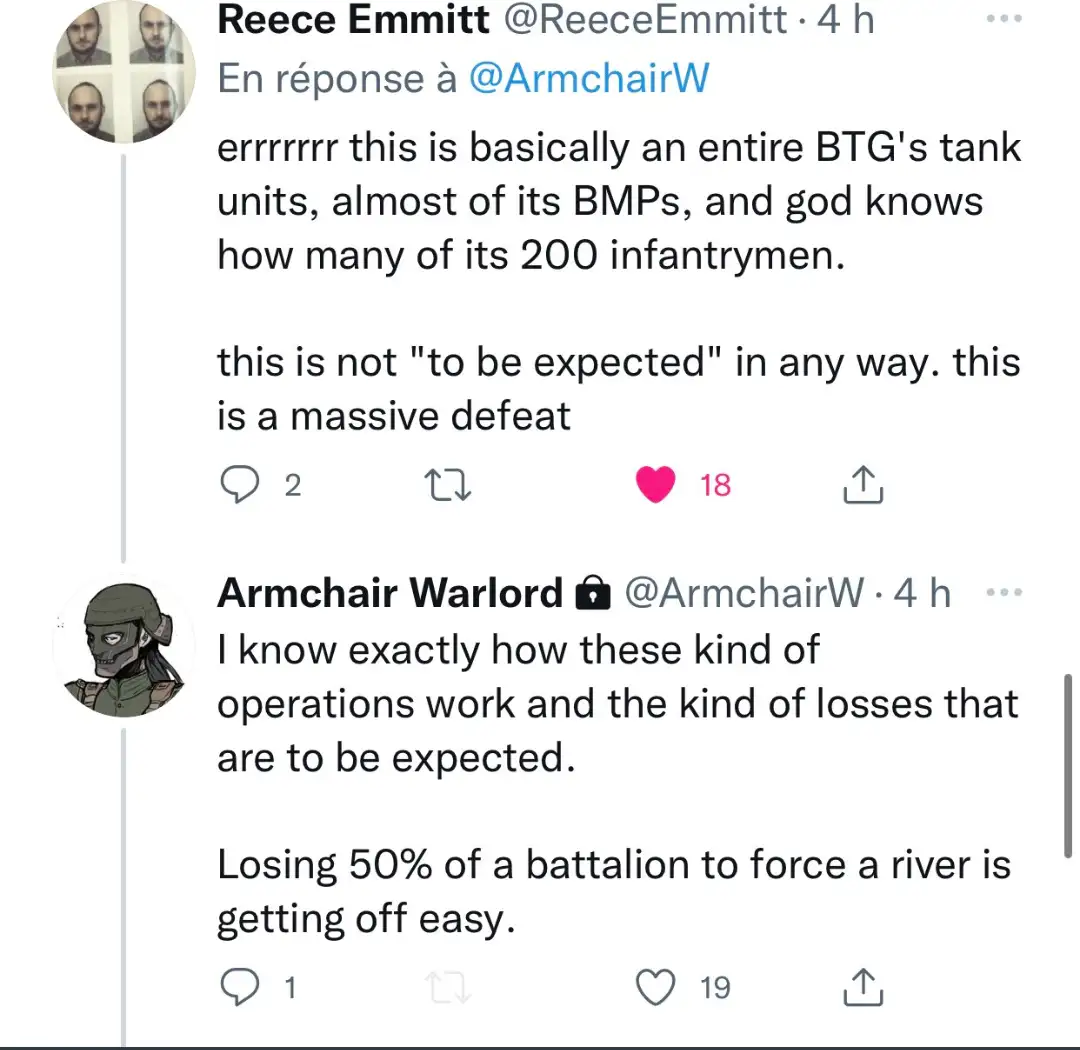Open Reece Emmitt's profile by name
This screenshot has width=1080, height=1050.
[x=353, y=19]
